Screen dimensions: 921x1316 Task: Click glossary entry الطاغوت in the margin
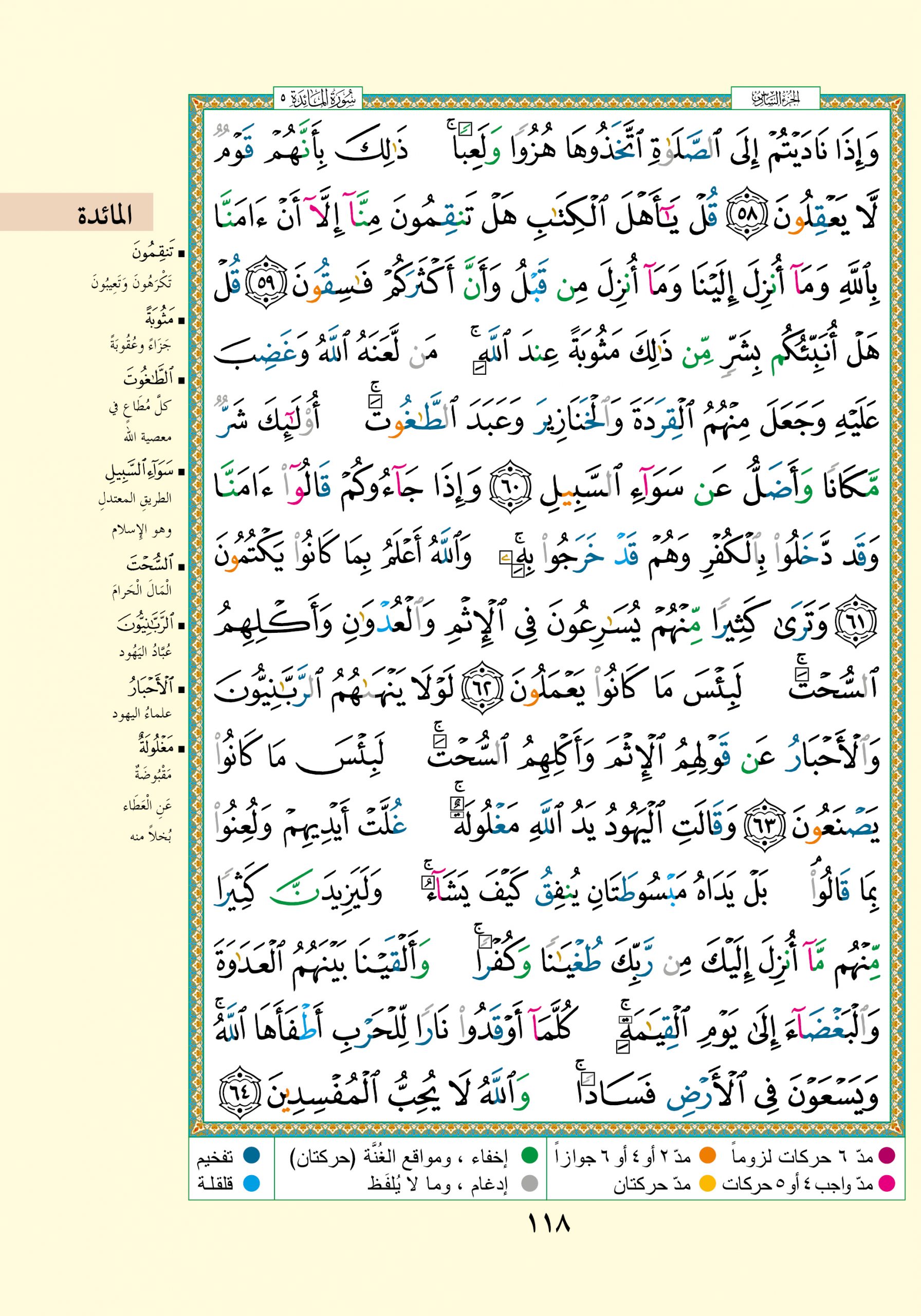tap(148, 379)
